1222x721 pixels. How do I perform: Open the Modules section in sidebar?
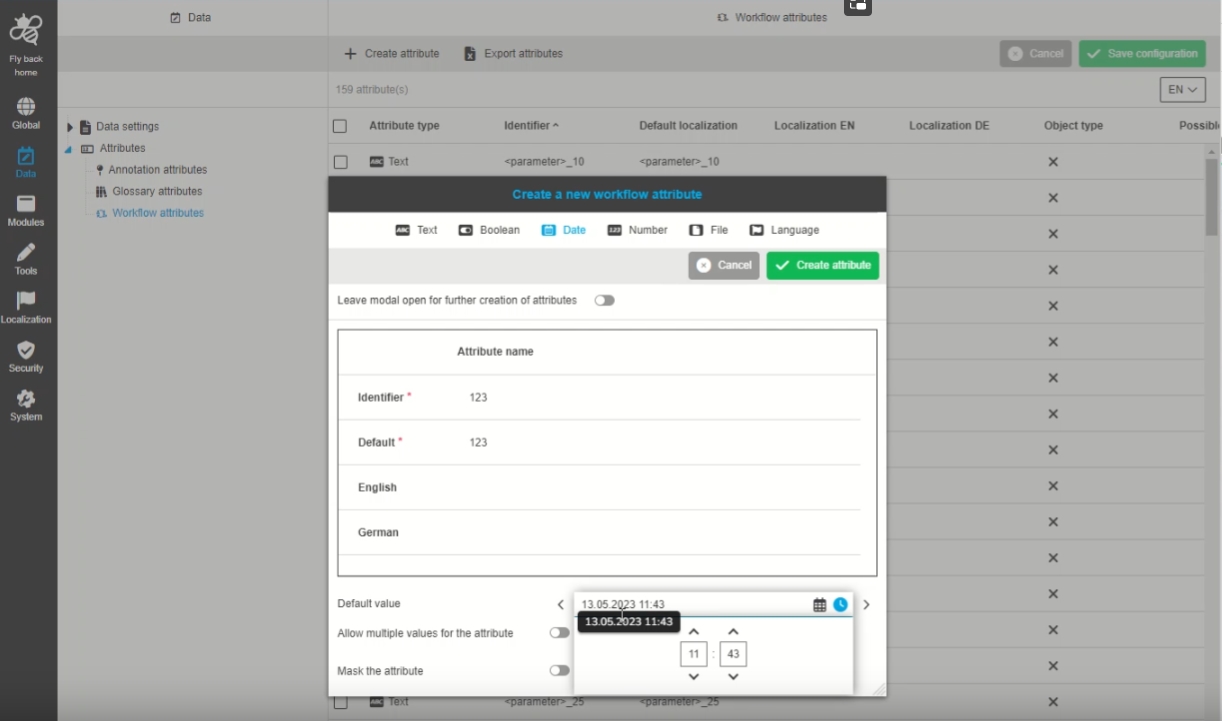(26, 210)
